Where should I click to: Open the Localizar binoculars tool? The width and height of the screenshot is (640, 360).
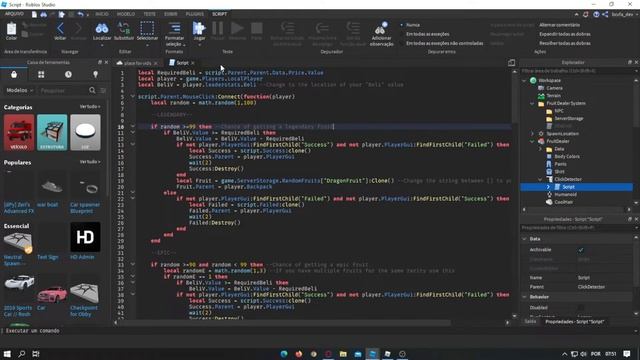pyautogui.click(x=102, y=28)
